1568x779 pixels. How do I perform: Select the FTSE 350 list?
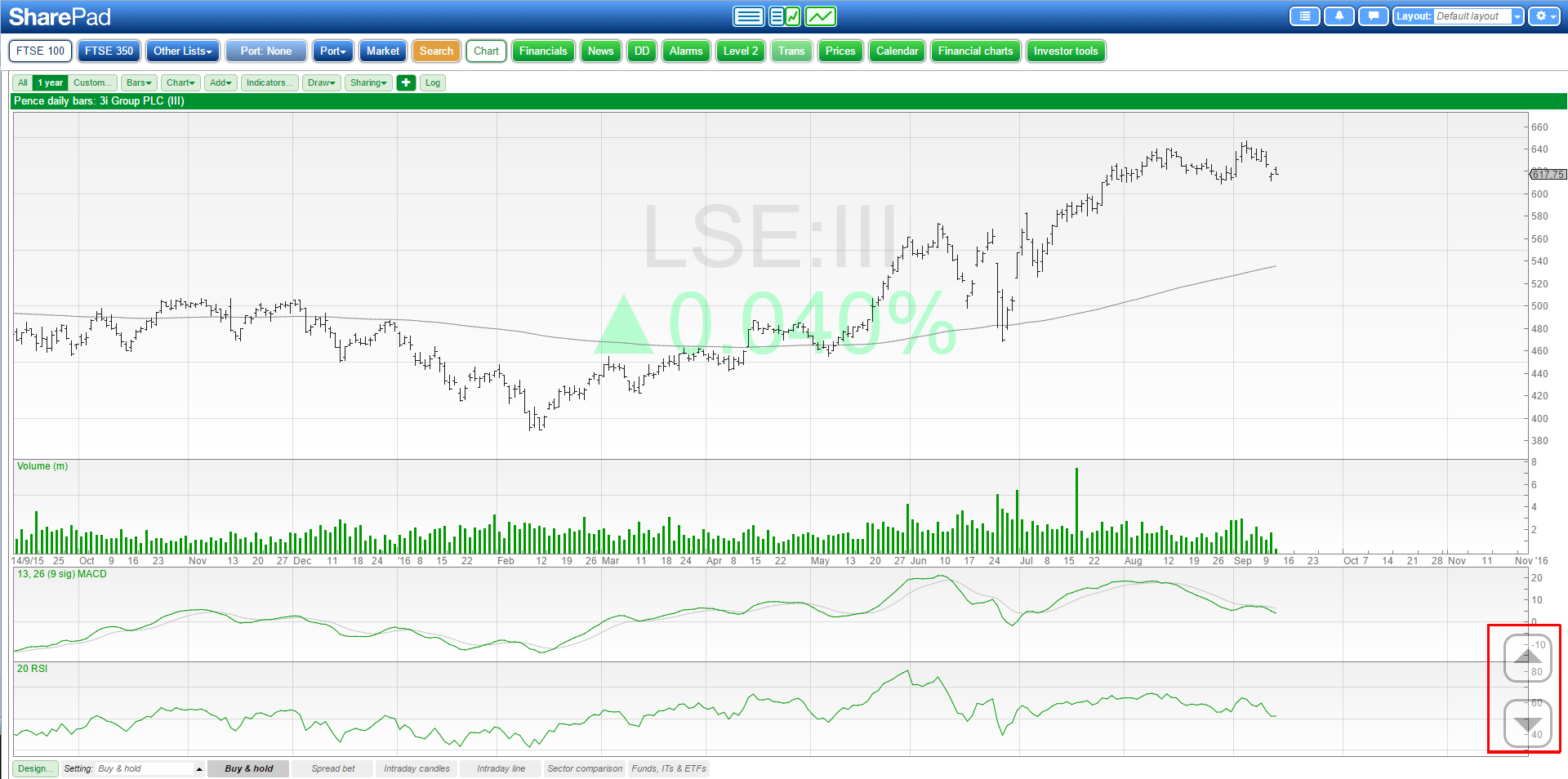coord(109,51)
